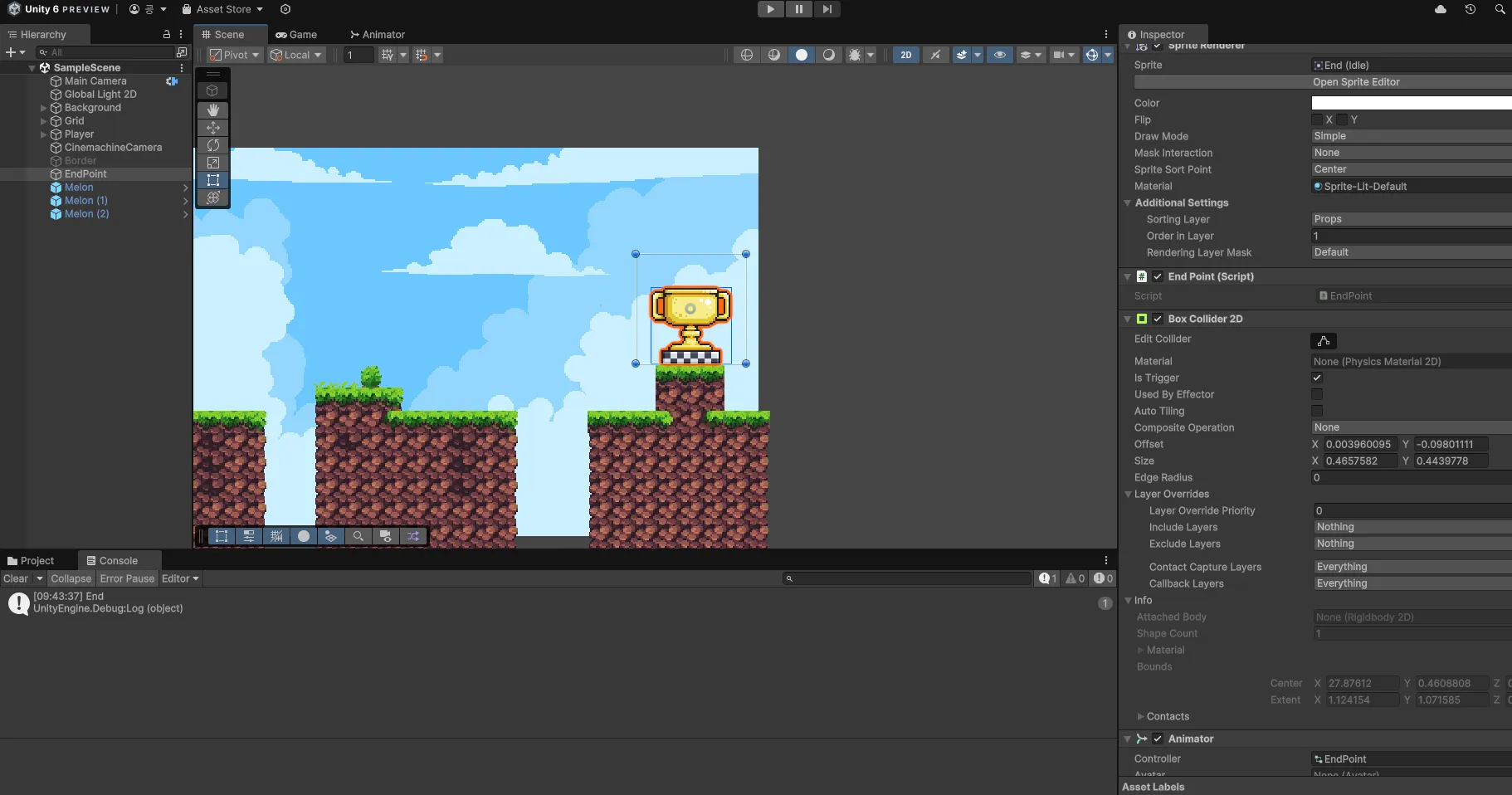Expand the Player object in Hierarchy
The width and height of the screenshot is (1512, 795).
pyautogui.click(x=44, y=134)
